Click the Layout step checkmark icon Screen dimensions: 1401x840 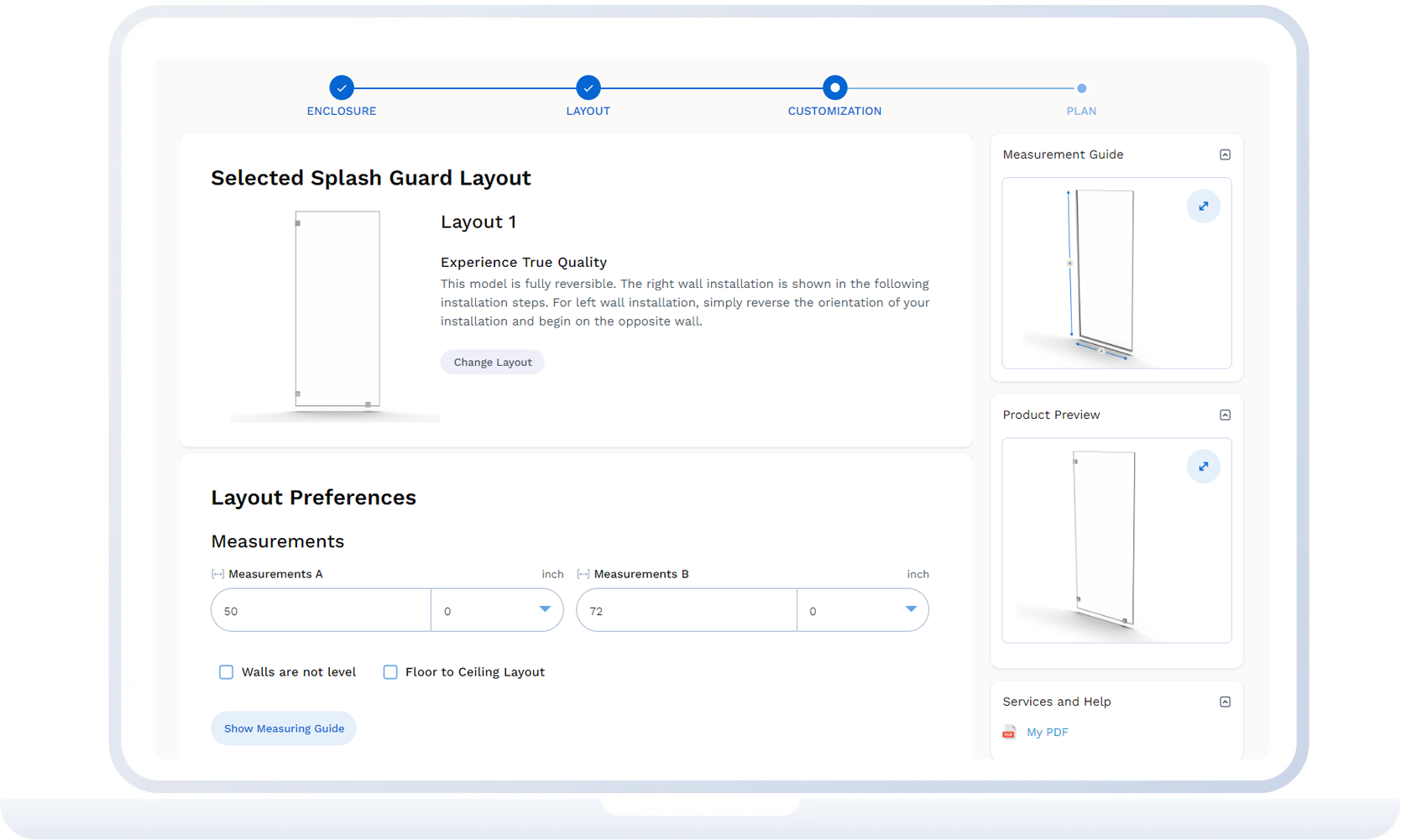click(588, 88)
